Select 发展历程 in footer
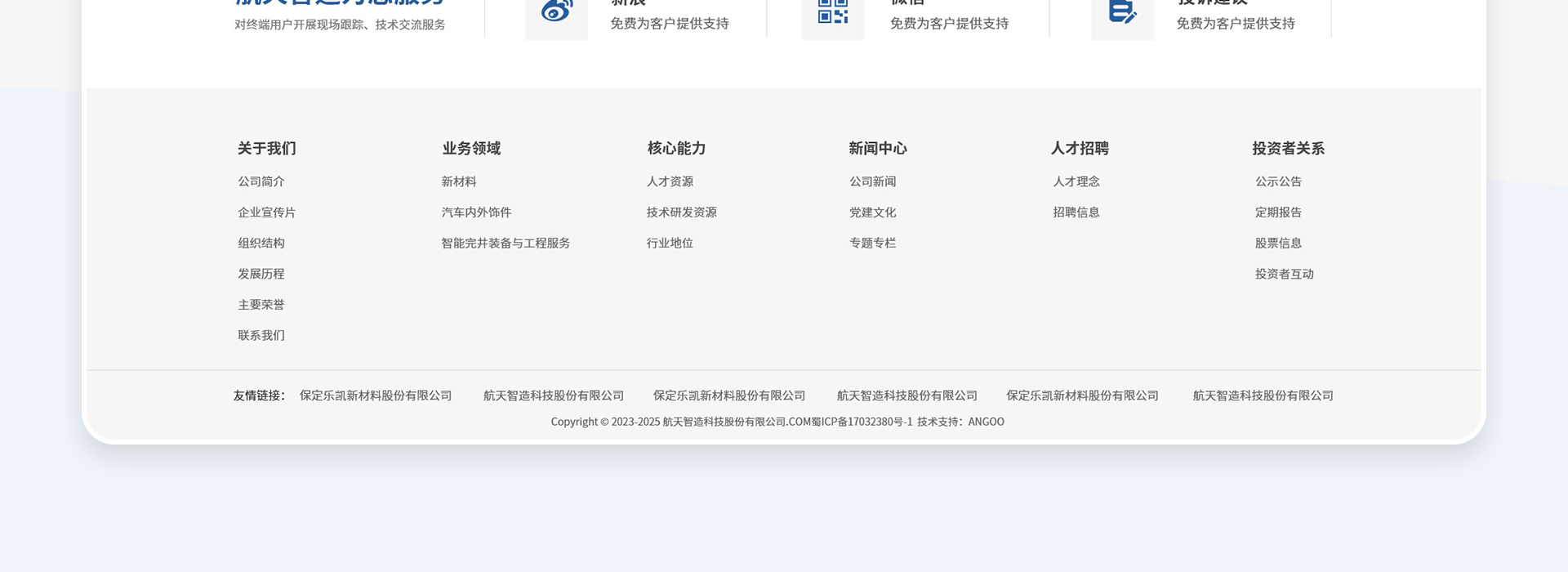 [x=261, y=274]
